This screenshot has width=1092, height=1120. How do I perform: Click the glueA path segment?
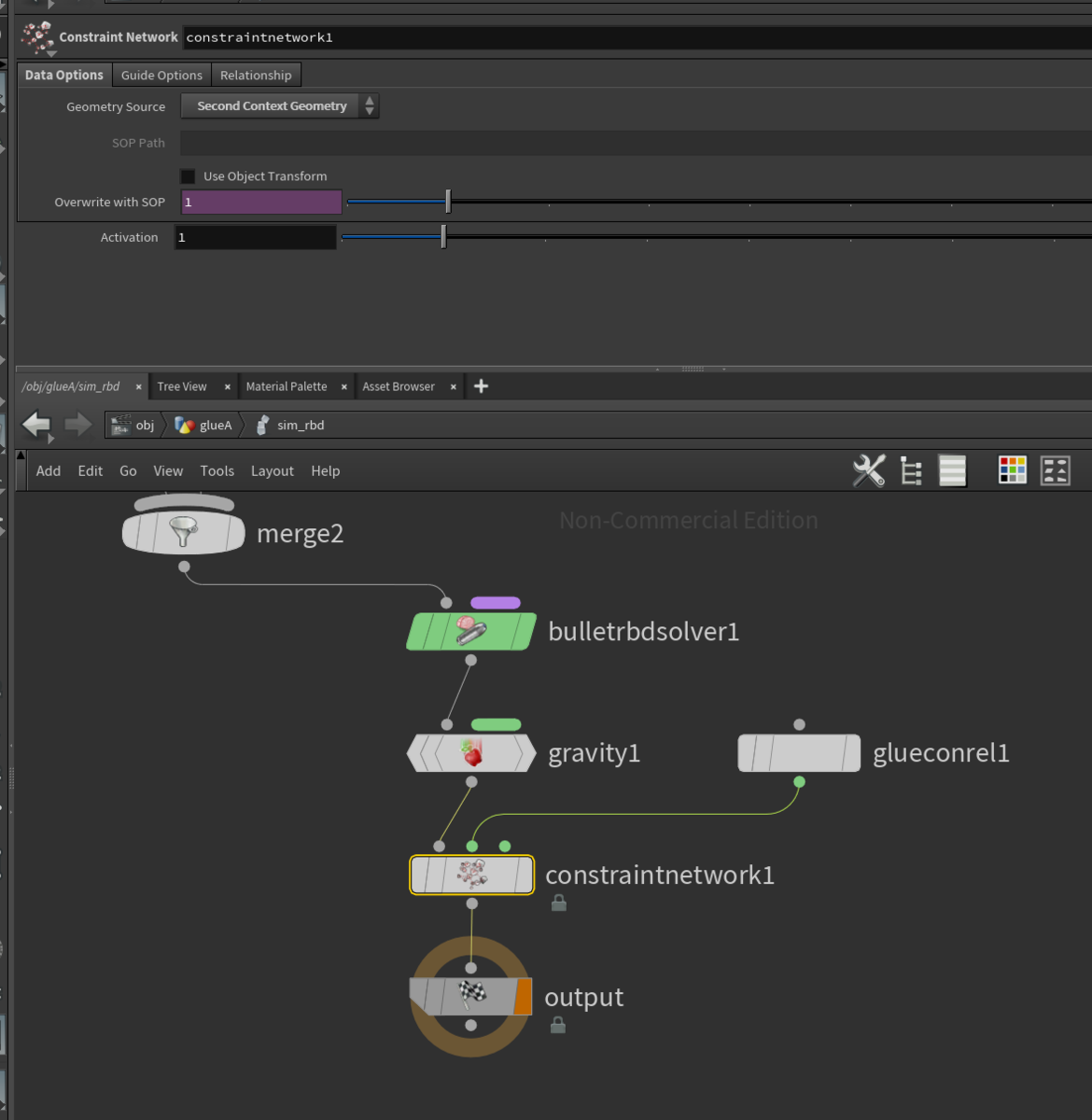[x=203, y=425]
